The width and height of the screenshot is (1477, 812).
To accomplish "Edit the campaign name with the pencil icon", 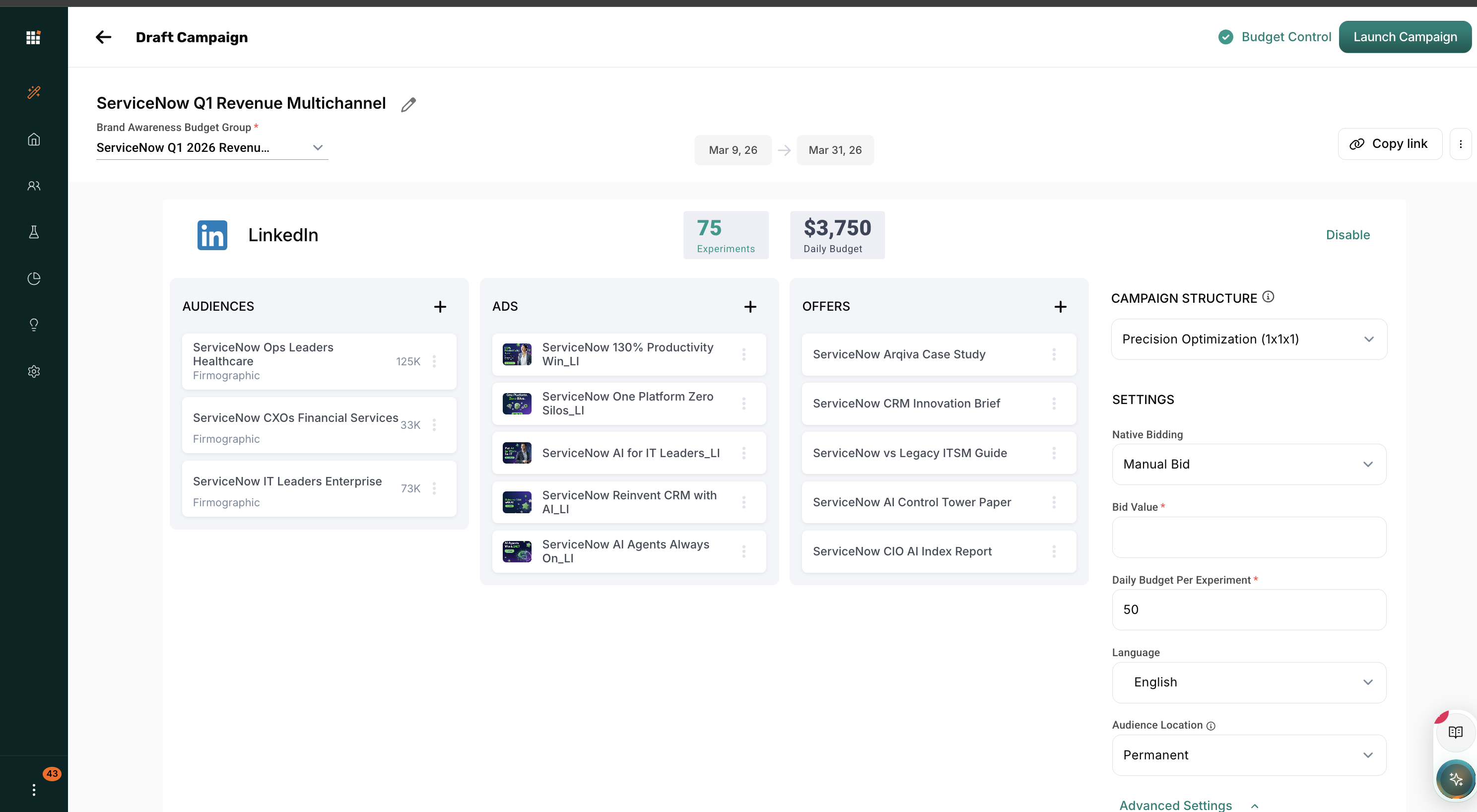I will pos(408,104).
